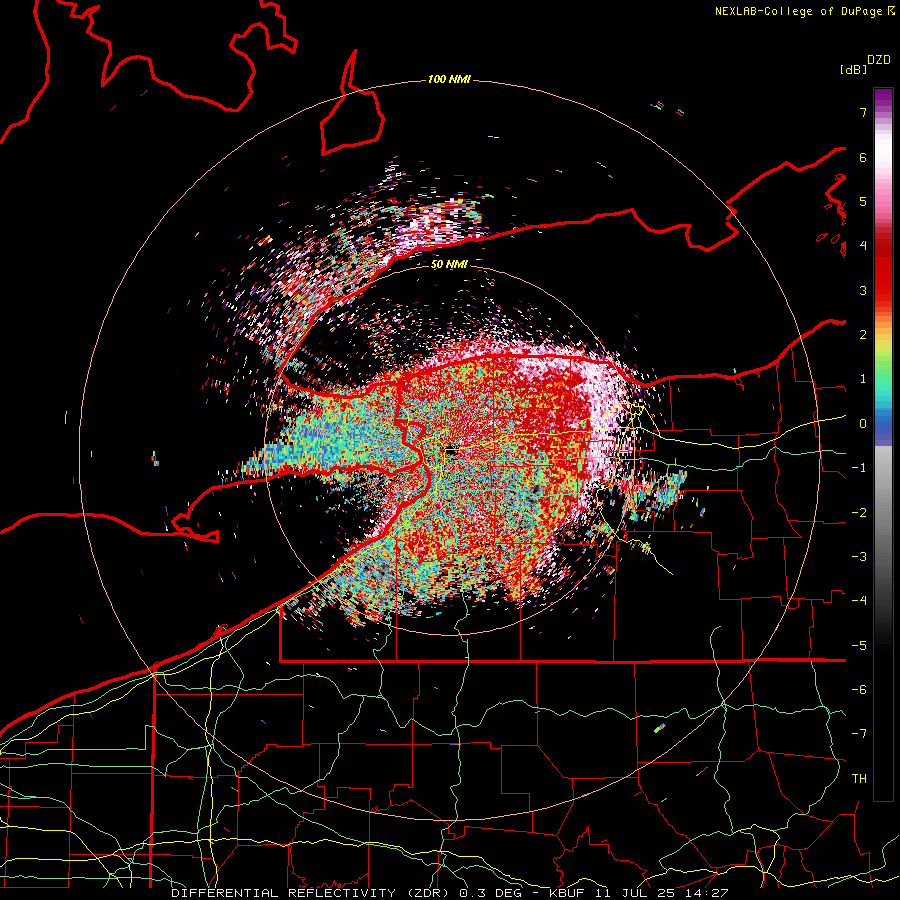Image resolution: width=900 pixels, height=900 pixels.
Task: Select the 0 value on the dB scale
Action: [x=863, y=424]
